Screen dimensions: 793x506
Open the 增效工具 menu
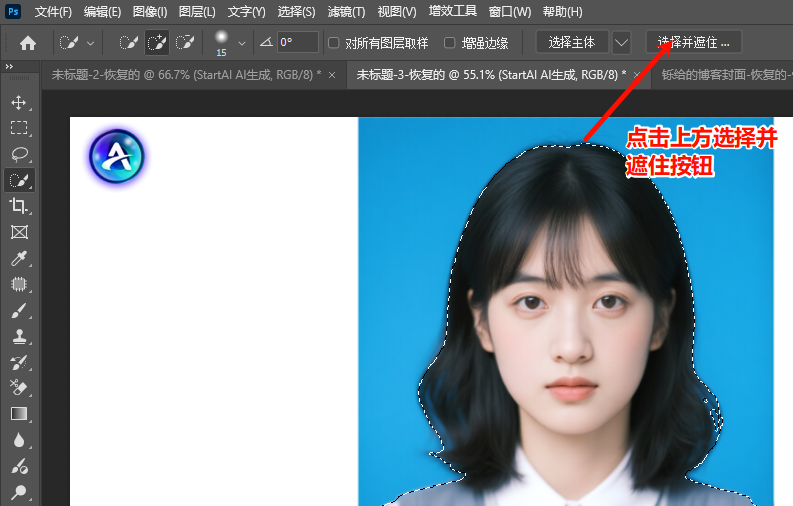[453, 11]
